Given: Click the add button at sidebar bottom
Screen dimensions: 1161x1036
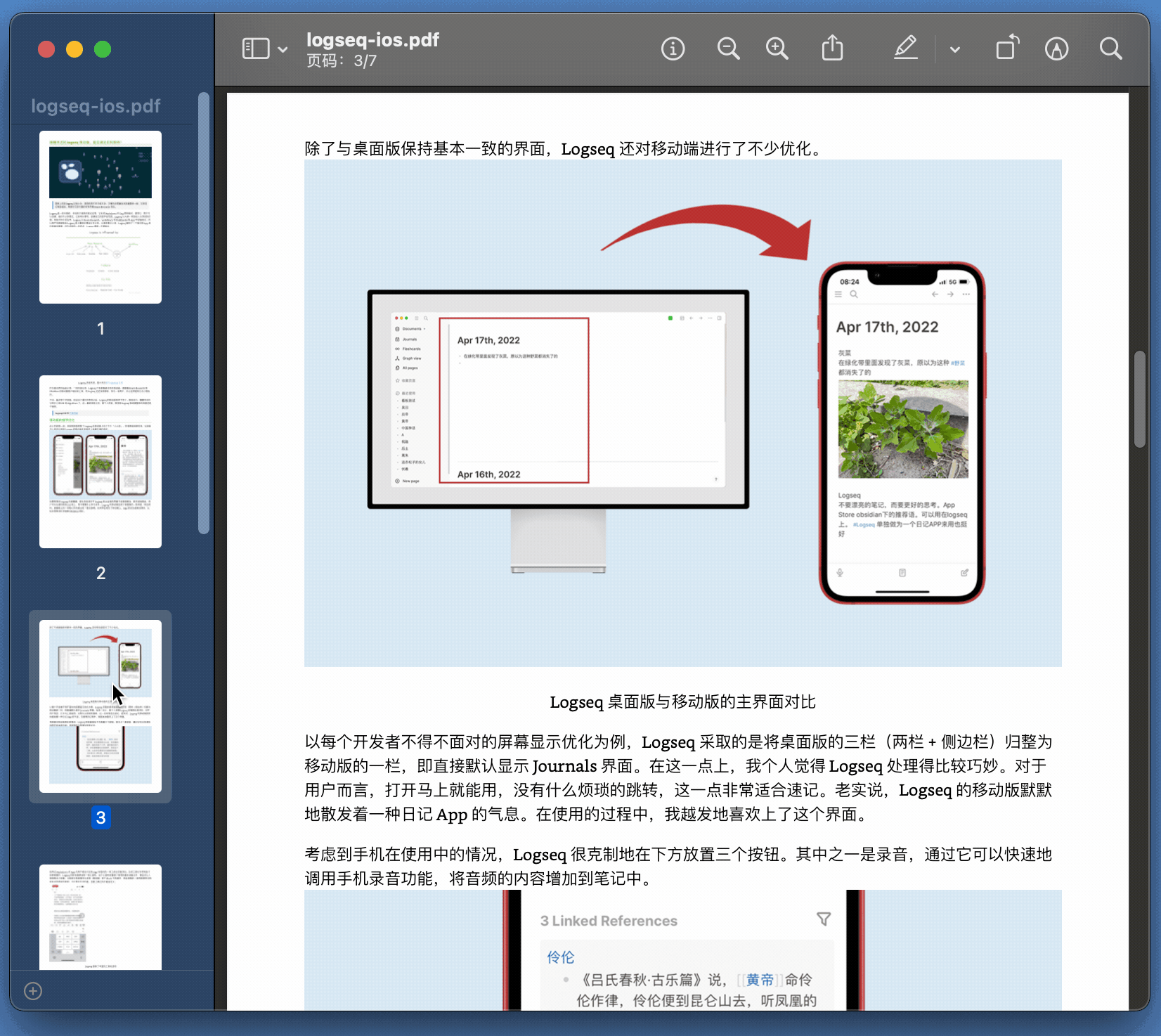Looking at the screenshot, I should click(33, 991).
